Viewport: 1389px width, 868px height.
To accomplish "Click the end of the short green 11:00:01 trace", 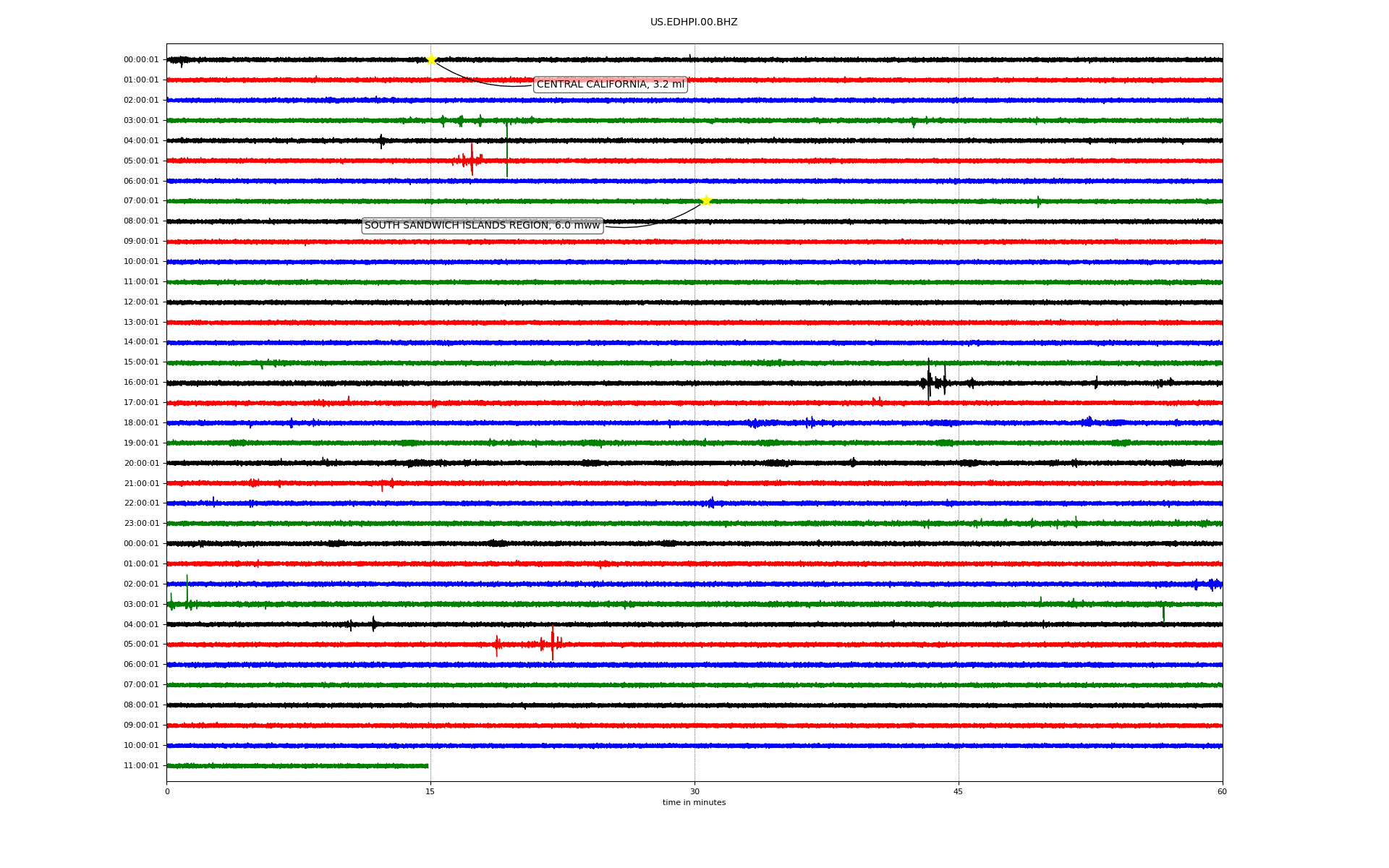I will pyautogui.click(x=427, y=765).
